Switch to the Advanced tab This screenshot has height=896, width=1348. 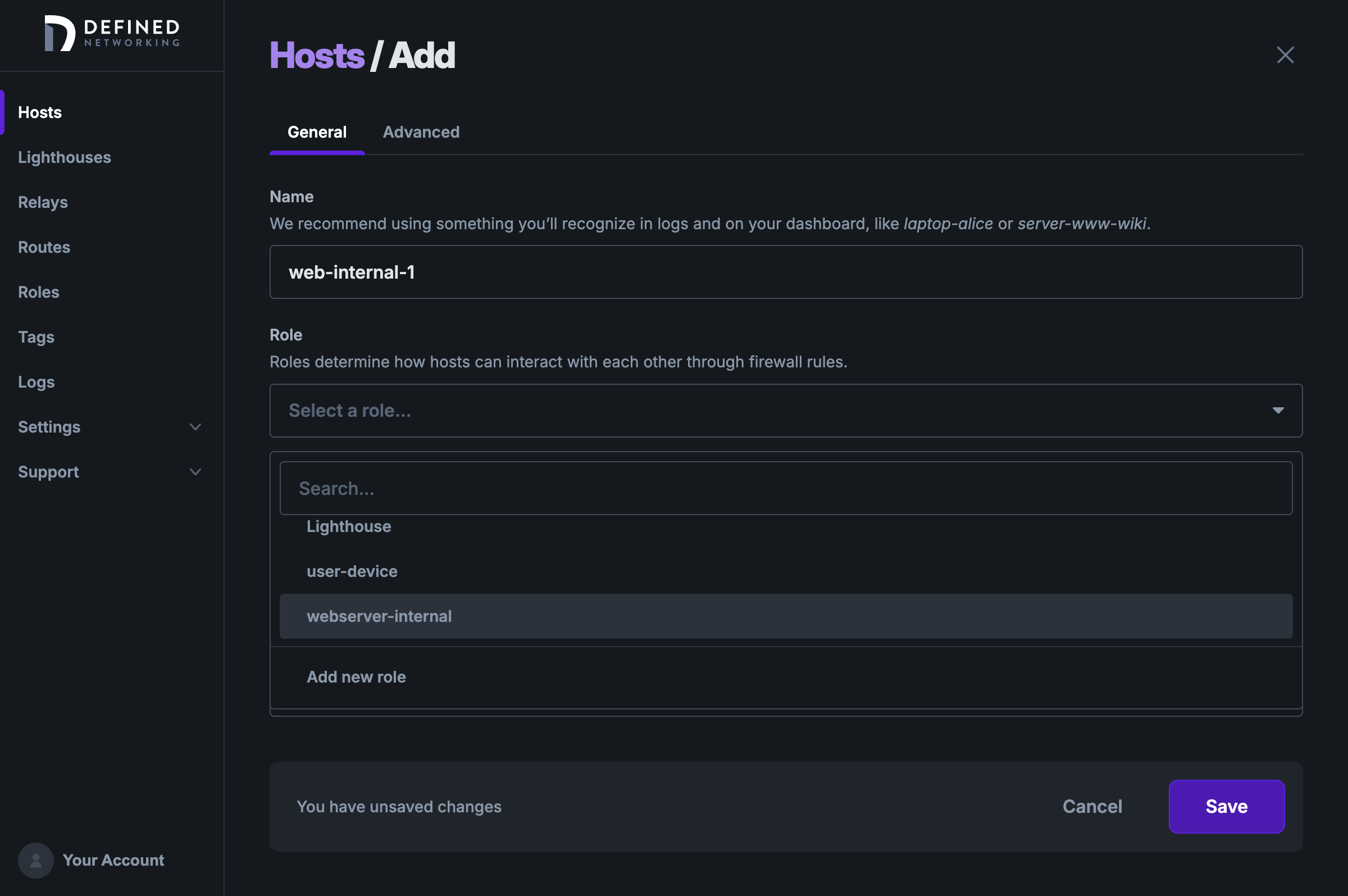coord(422,132)
